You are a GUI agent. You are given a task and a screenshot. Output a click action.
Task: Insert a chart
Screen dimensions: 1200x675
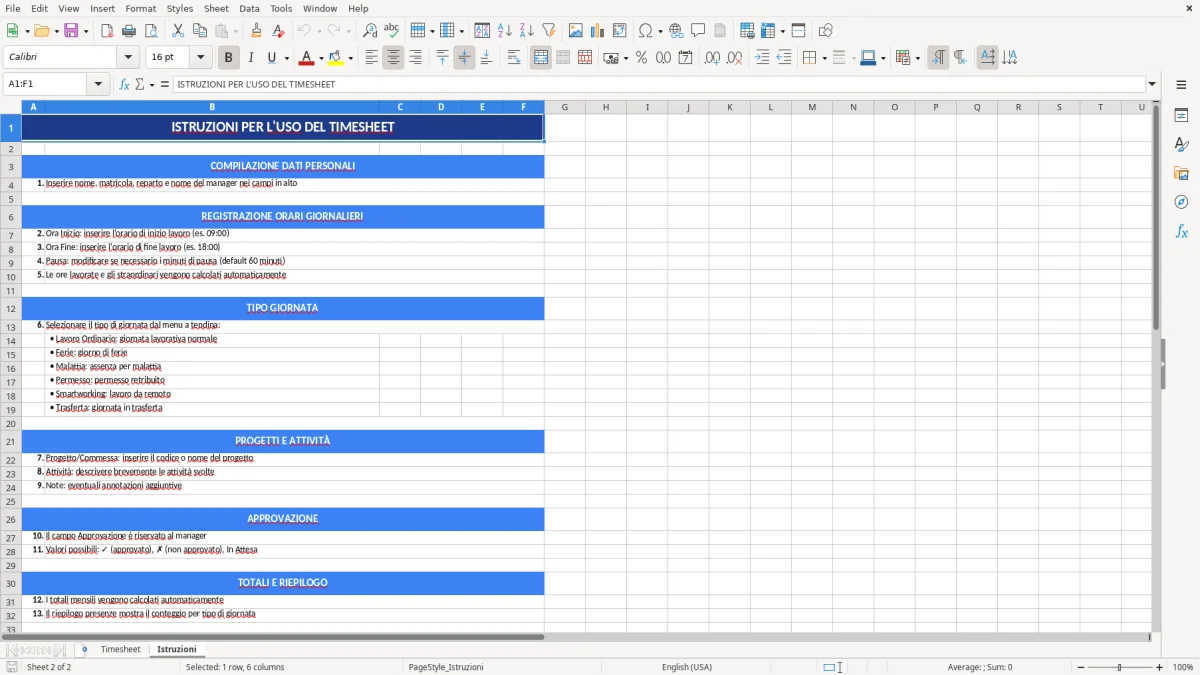pos(597,31)
